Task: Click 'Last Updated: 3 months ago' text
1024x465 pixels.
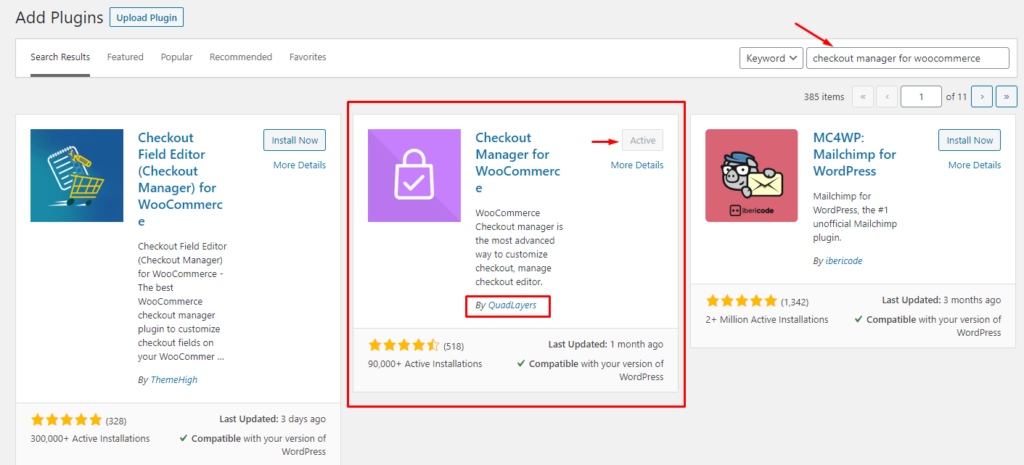Action: point(942,300)
